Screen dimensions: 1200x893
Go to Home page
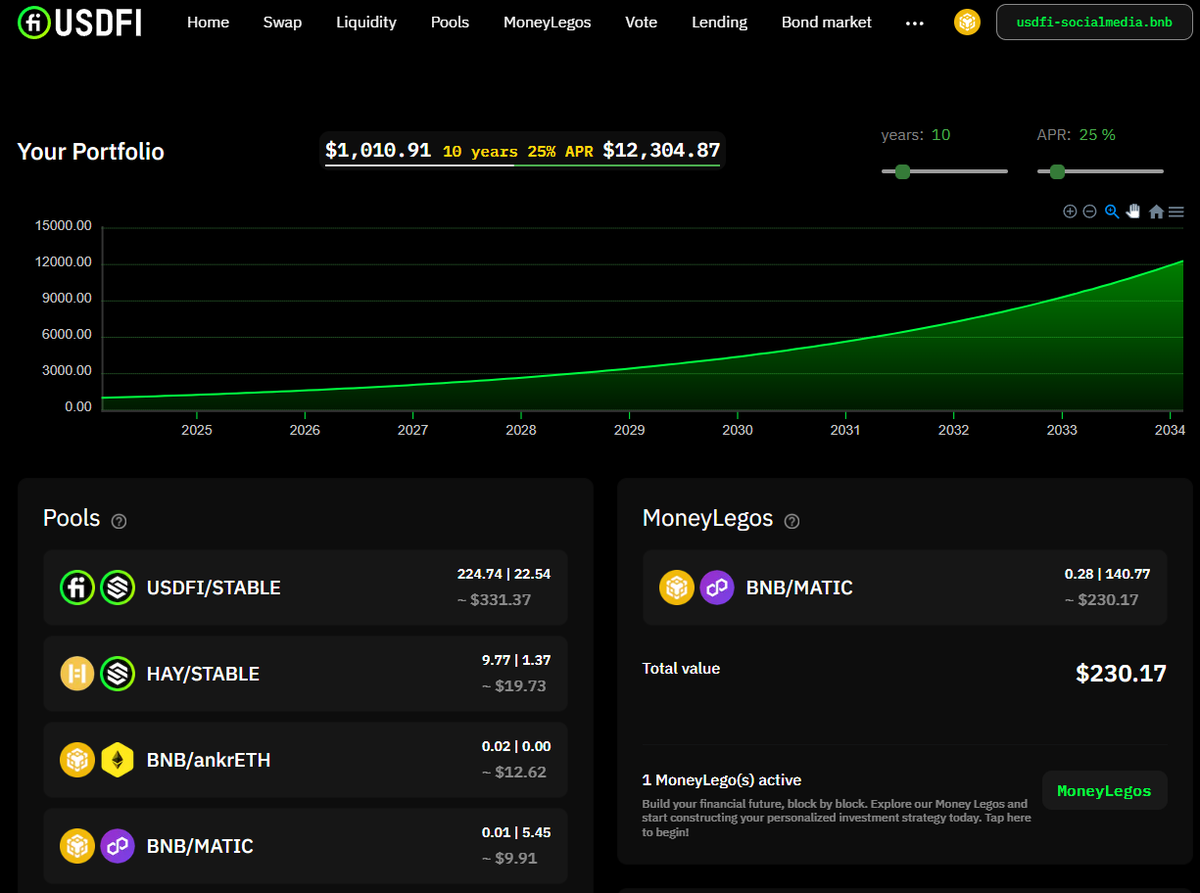tap(208, 22)
